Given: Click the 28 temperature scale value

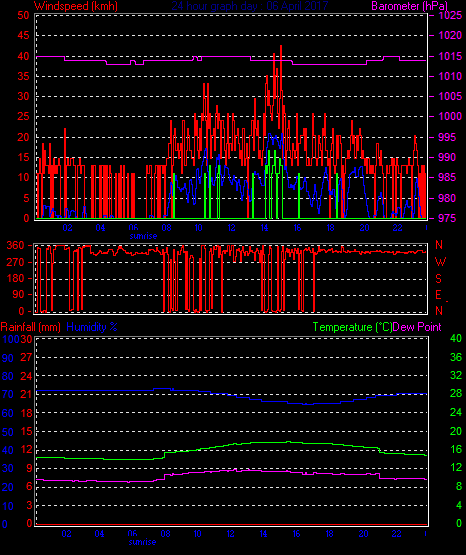Looking at the screenshot, I should [x=456, y=393].
